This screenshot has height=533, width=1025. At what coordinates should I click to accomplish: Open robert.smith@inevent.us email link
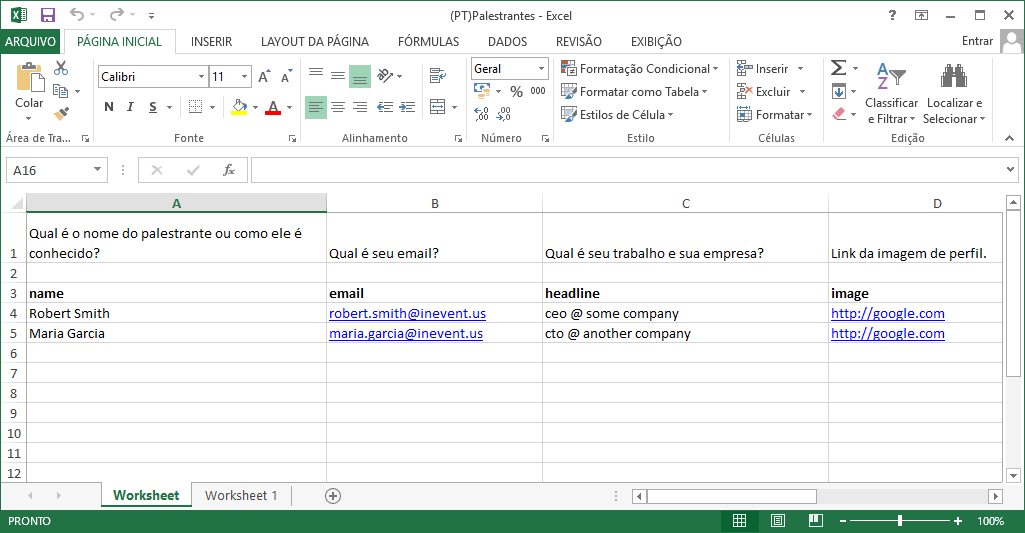[407, 313]
